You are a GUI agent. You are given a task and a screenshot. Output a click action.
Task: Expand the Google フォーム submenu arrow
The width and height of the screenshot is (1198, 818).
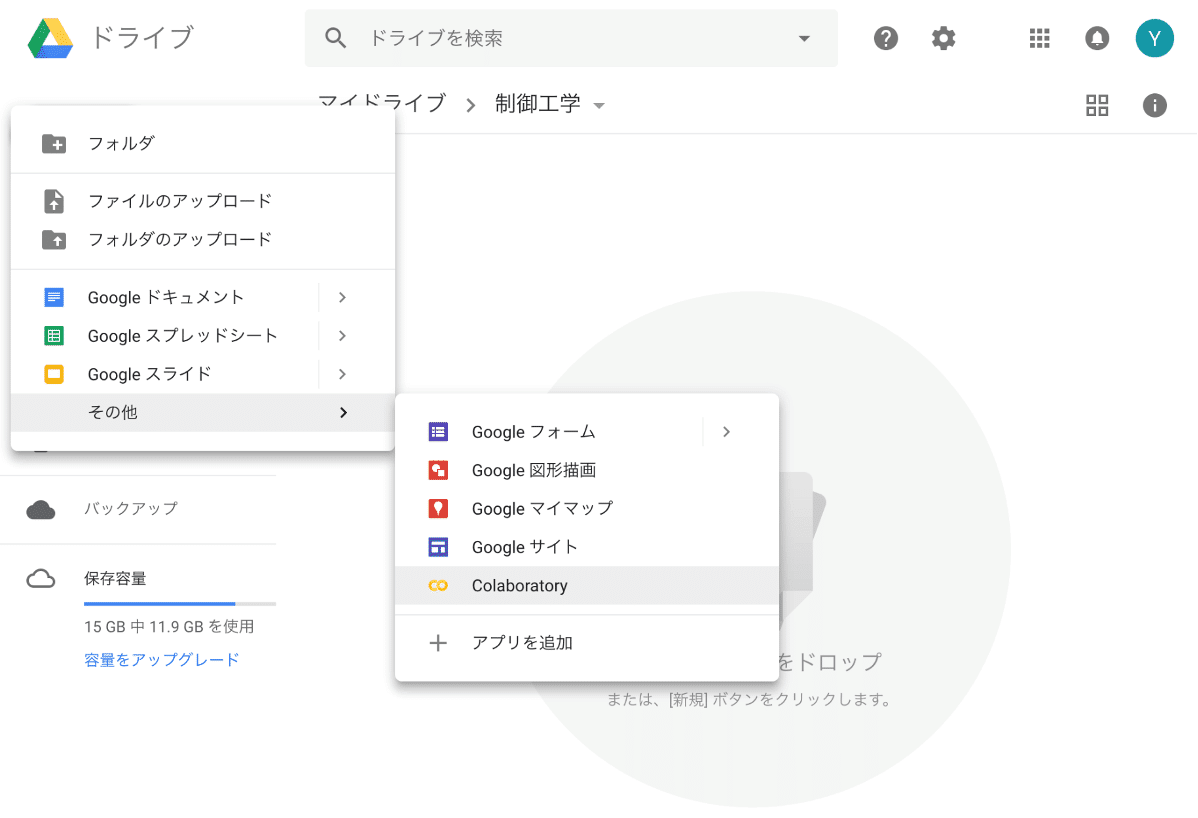pos(727,431)
